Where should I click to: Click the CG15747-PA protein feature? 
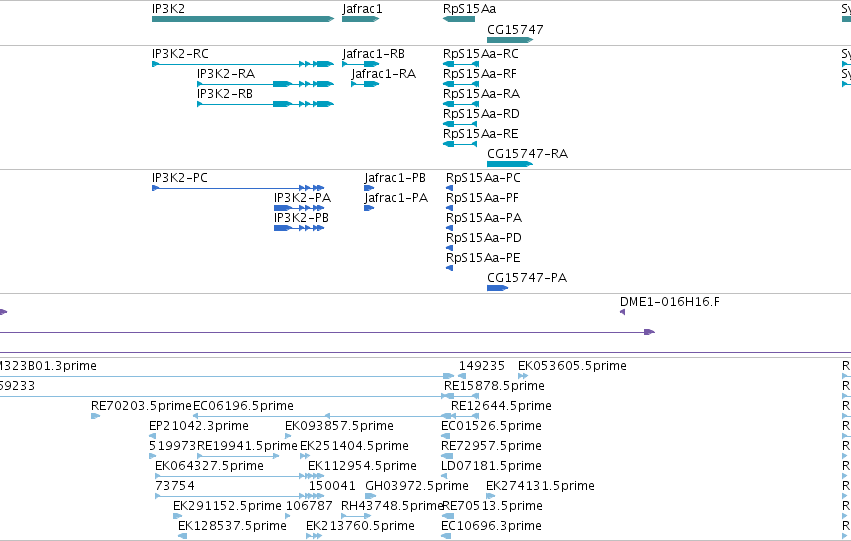pyautogui.click(x=497, y=288)
